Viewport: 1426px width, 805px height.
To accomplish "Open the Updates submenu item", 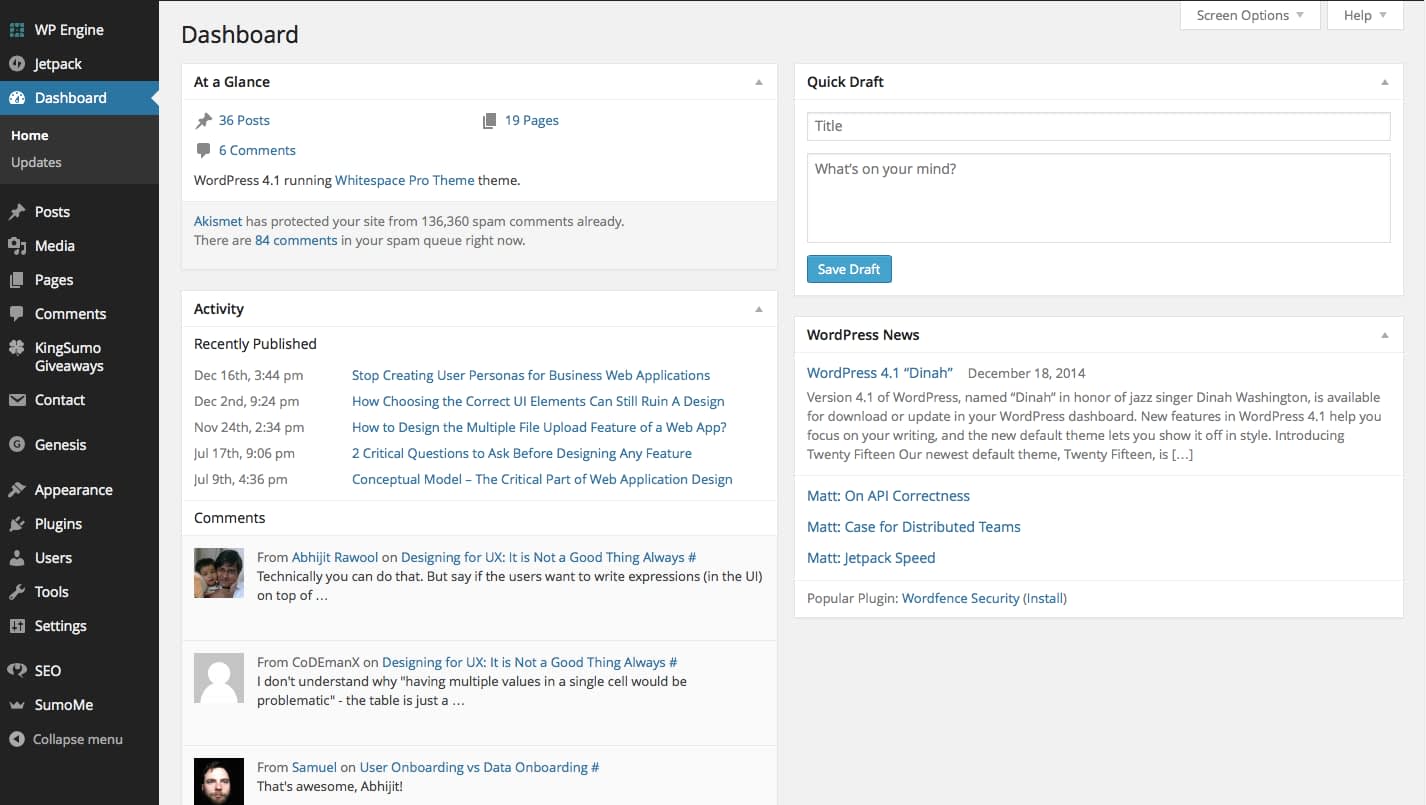I will [36, 162].
